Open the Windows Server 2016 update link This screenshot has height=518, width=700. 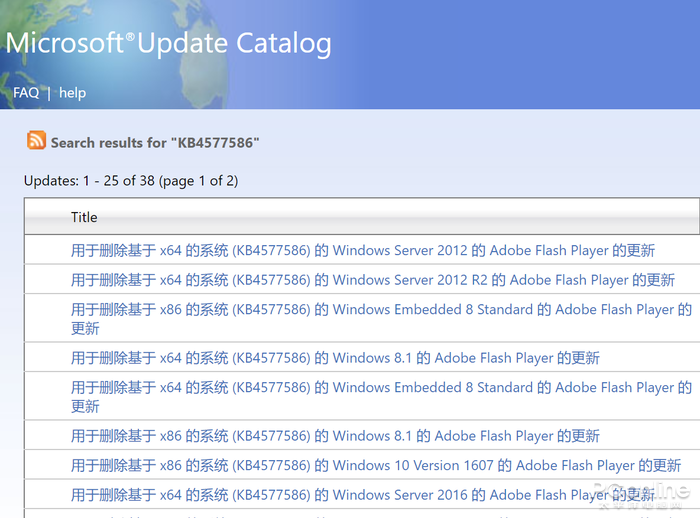363,495
